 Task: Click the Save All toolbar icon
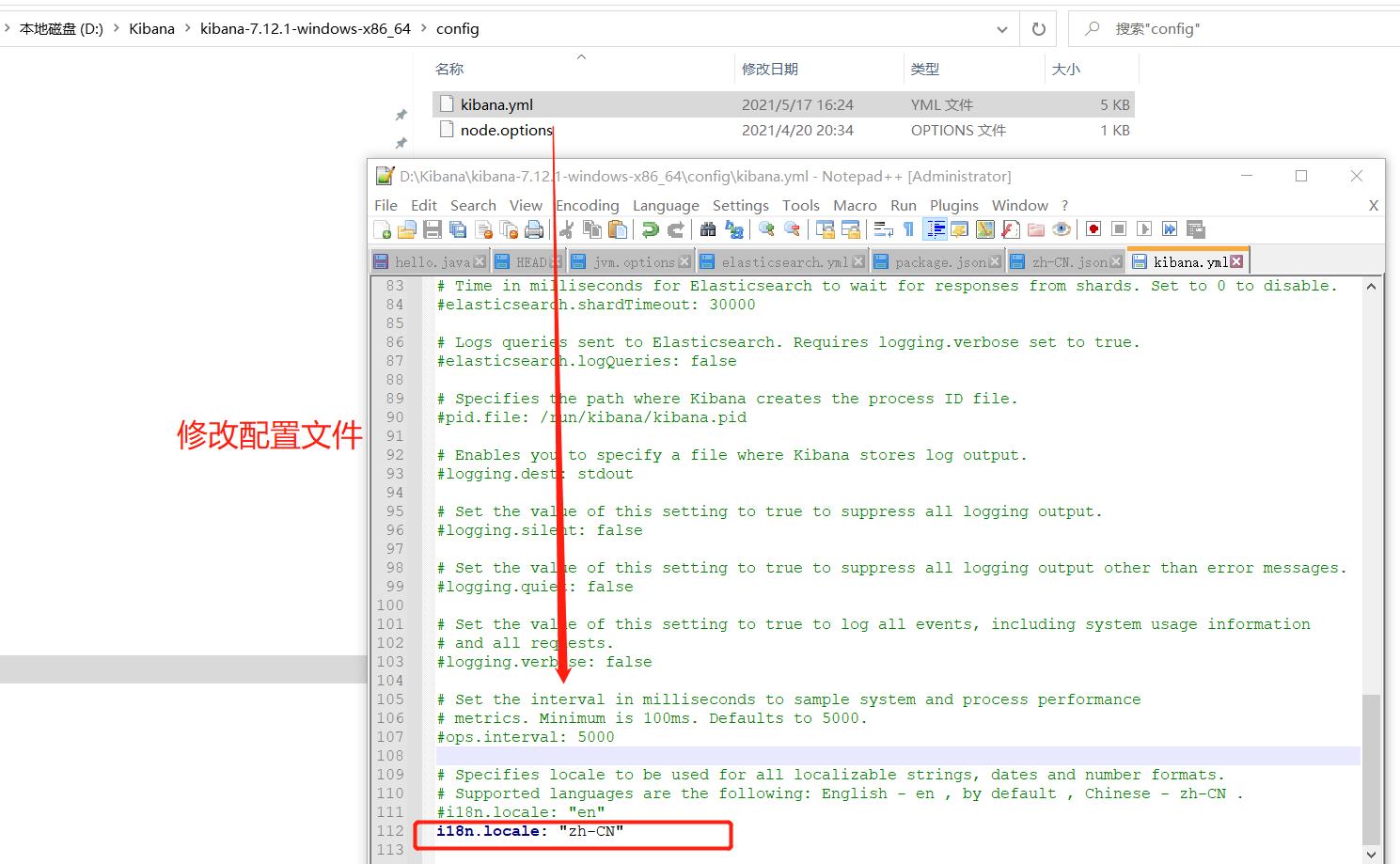pyautogui.click(x=458, y=229)
